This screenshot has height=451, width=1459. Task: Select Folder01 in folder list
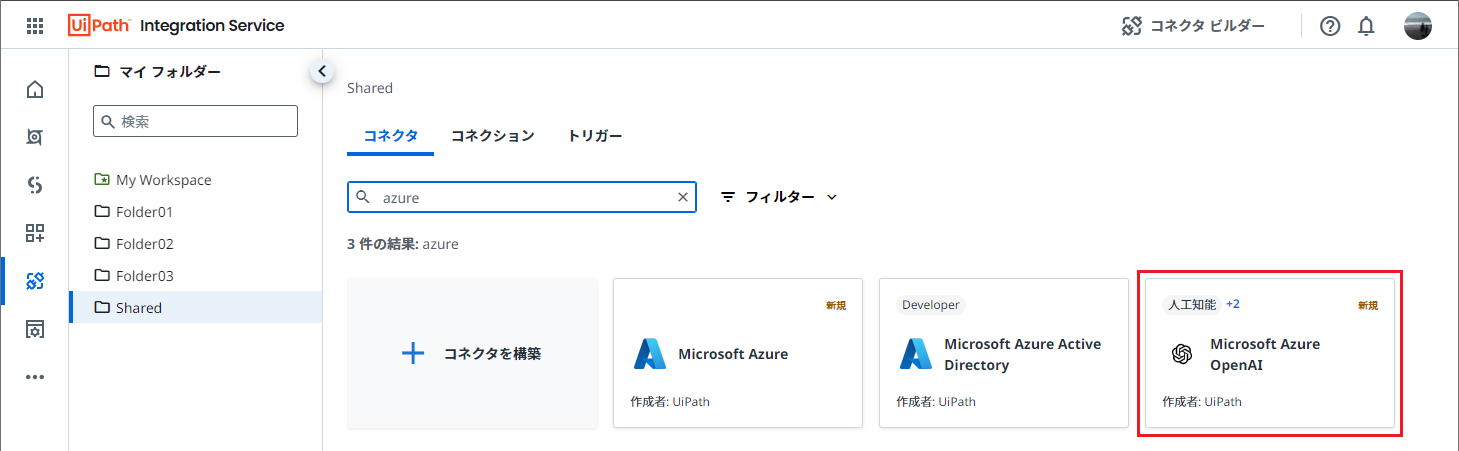195,212
